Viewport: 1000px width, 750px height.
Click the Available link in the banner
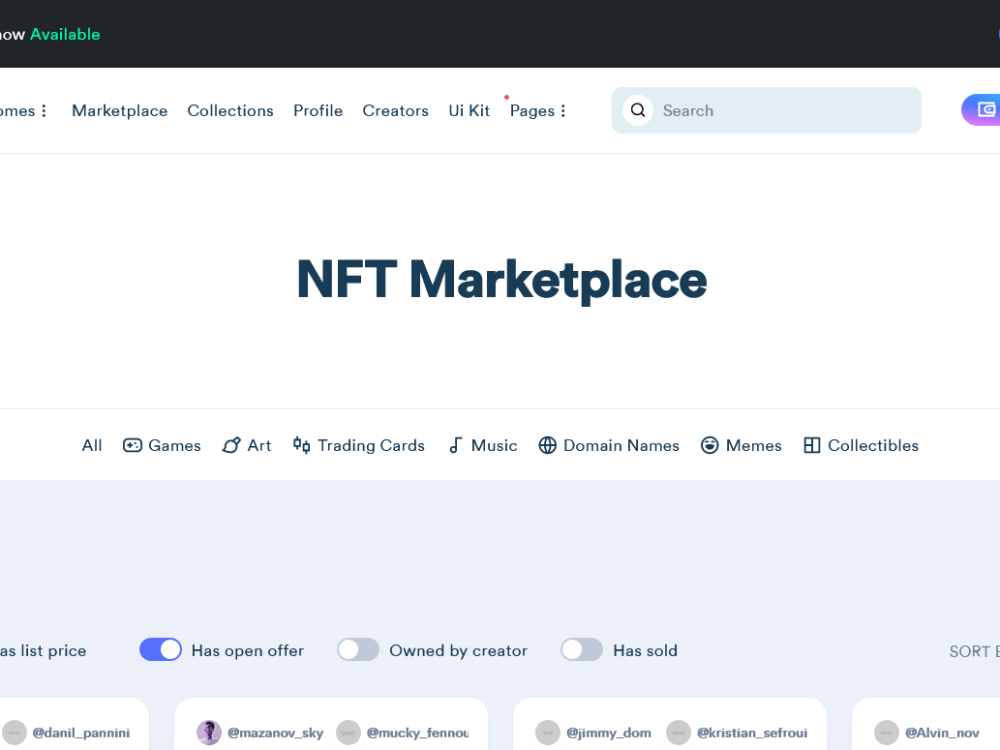tap(65, 33)
